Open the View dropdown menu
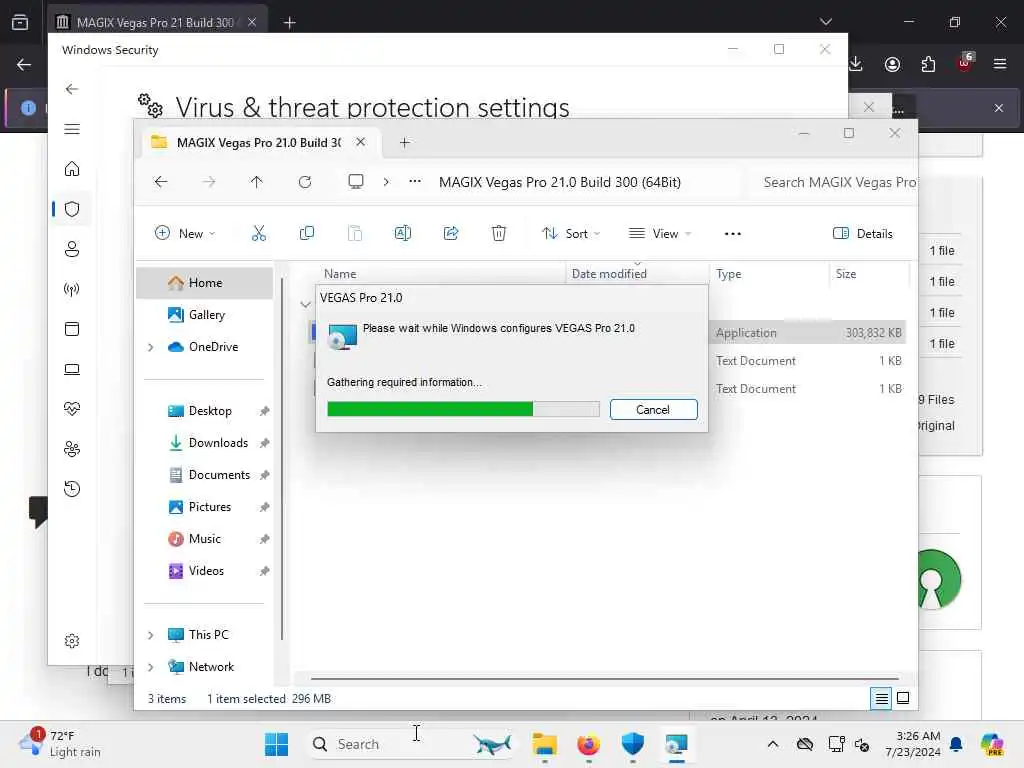 660,234
